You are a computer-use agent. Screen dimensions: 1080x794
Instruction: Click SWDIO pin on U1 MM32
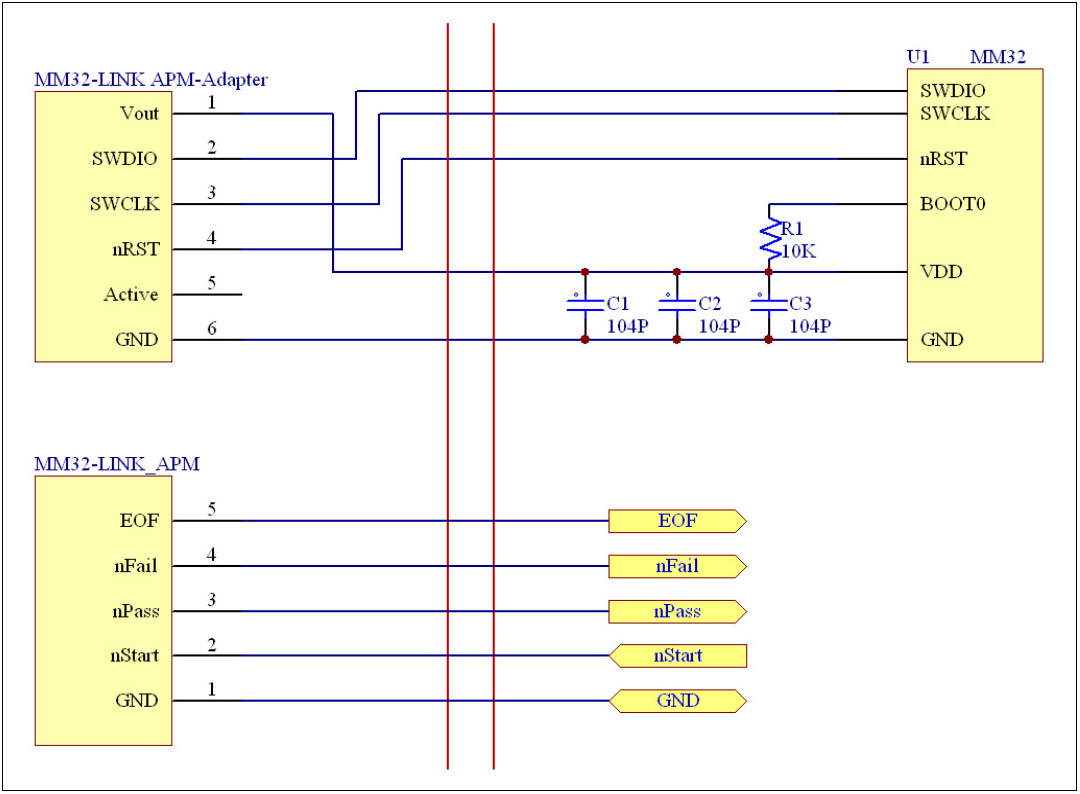(x=953, y=90)
